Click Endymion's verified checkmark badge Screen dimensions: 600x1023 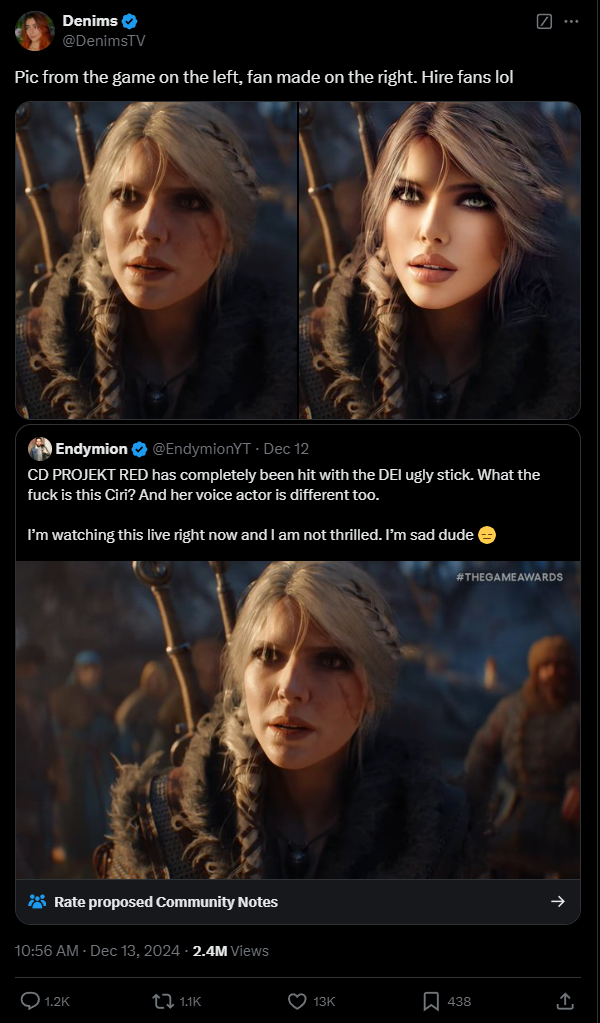click(139, 449)
